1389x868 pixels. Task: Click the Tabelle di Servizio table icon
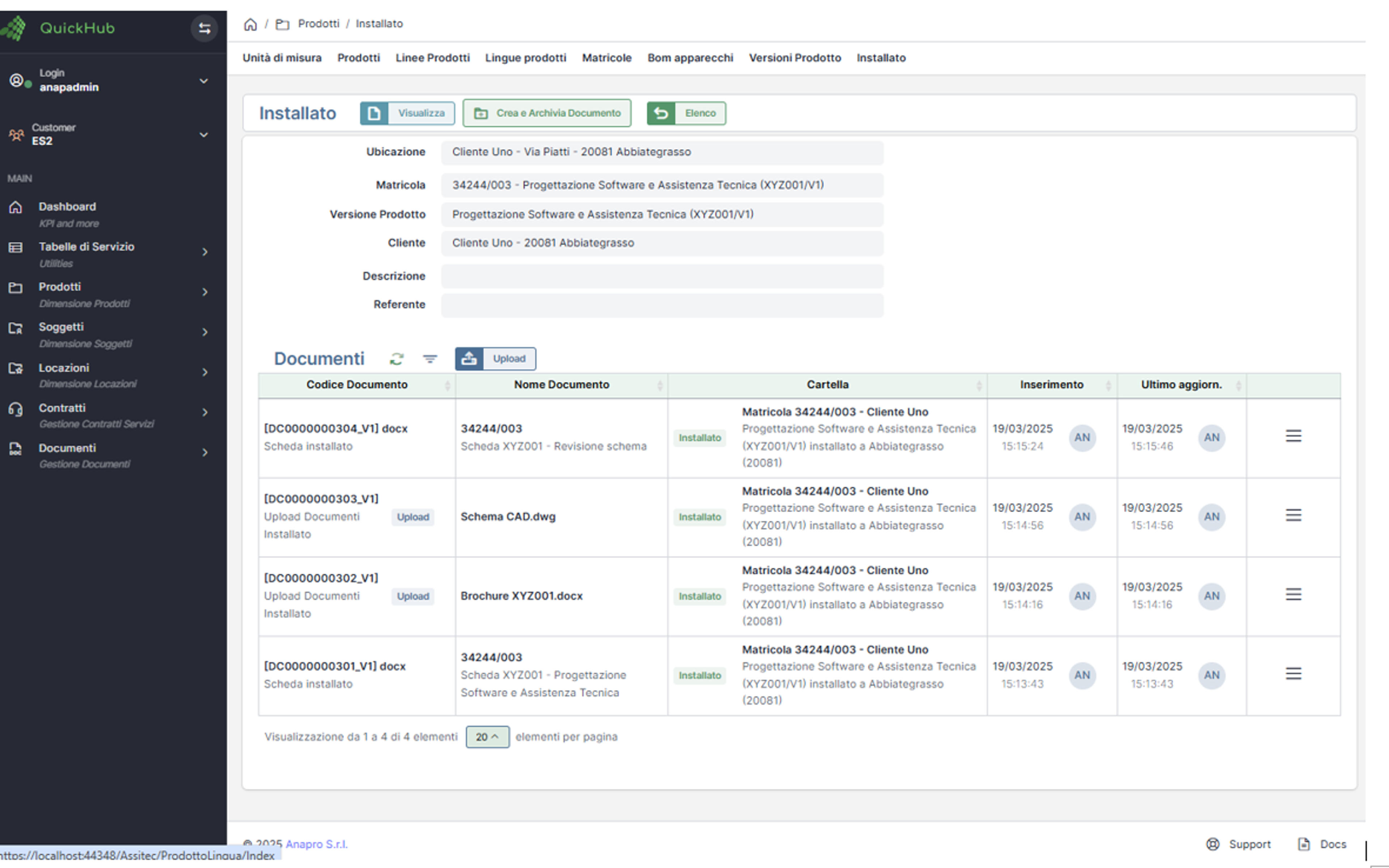point(16,247)
